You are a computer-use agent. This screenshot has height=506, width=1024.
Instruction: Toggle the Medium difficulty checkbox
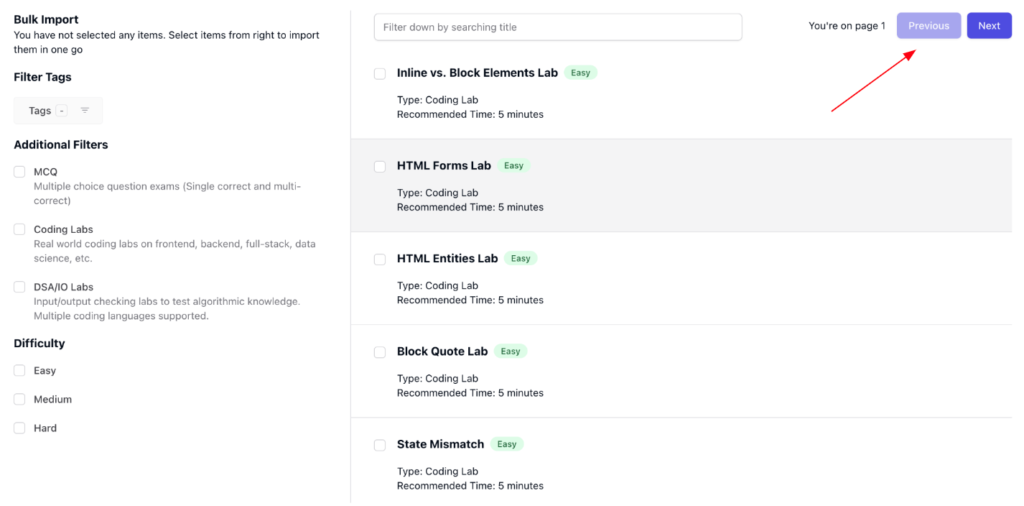pos(20,399)
